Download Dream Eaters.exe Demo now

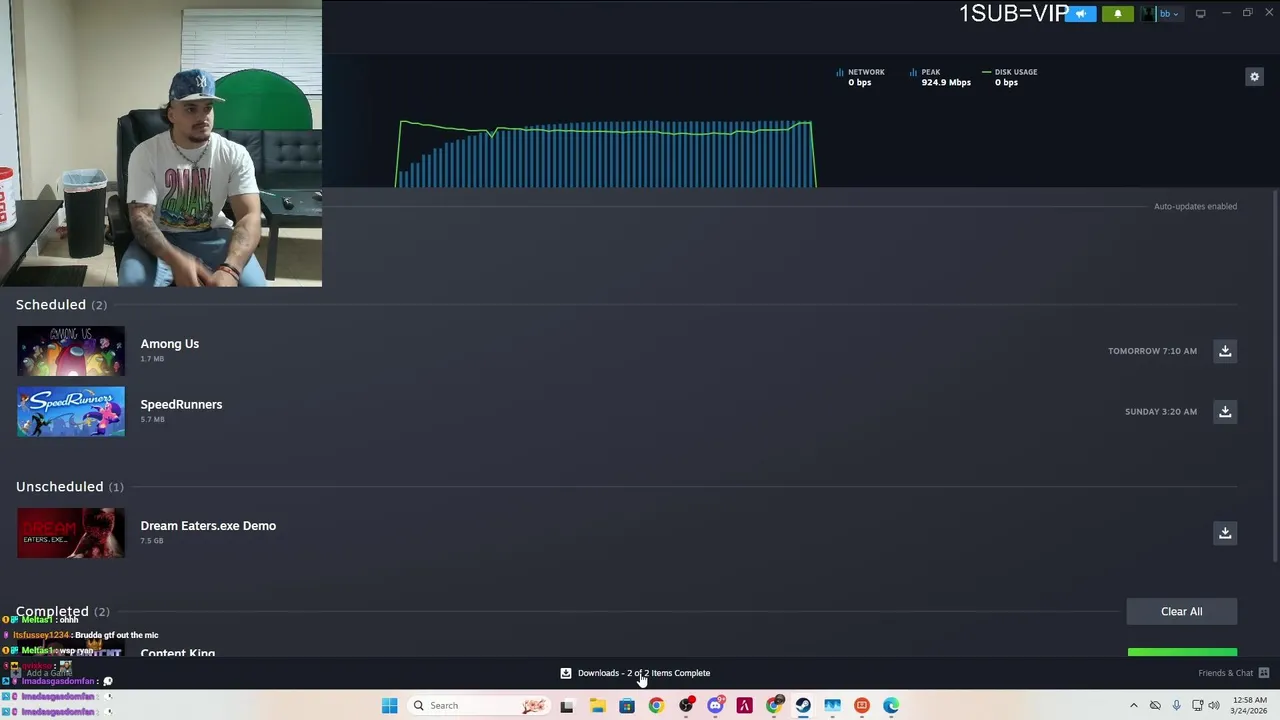[1225, 533]
